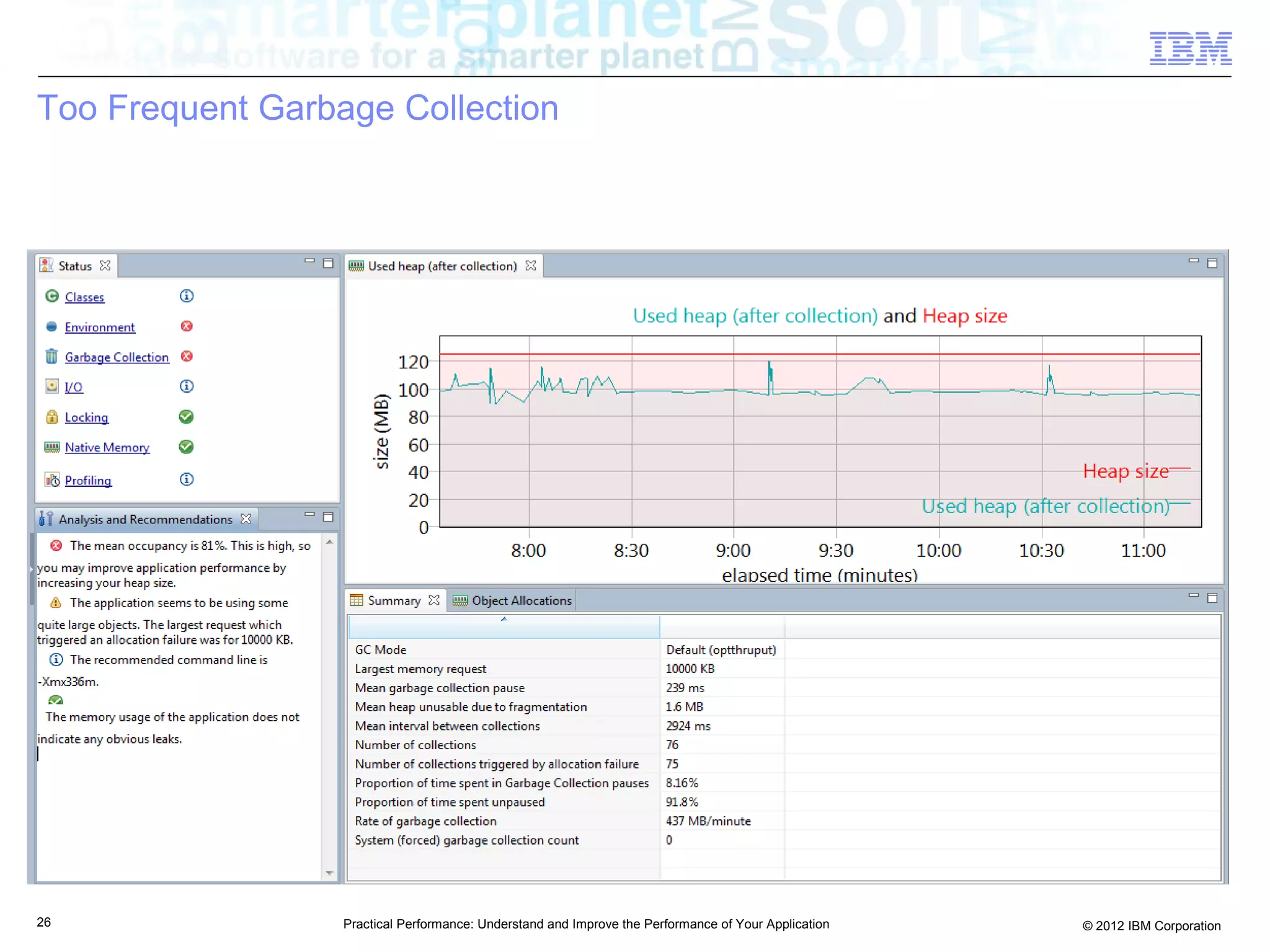Maximize the Used heap chart panel

click(x=1213, y=264)
